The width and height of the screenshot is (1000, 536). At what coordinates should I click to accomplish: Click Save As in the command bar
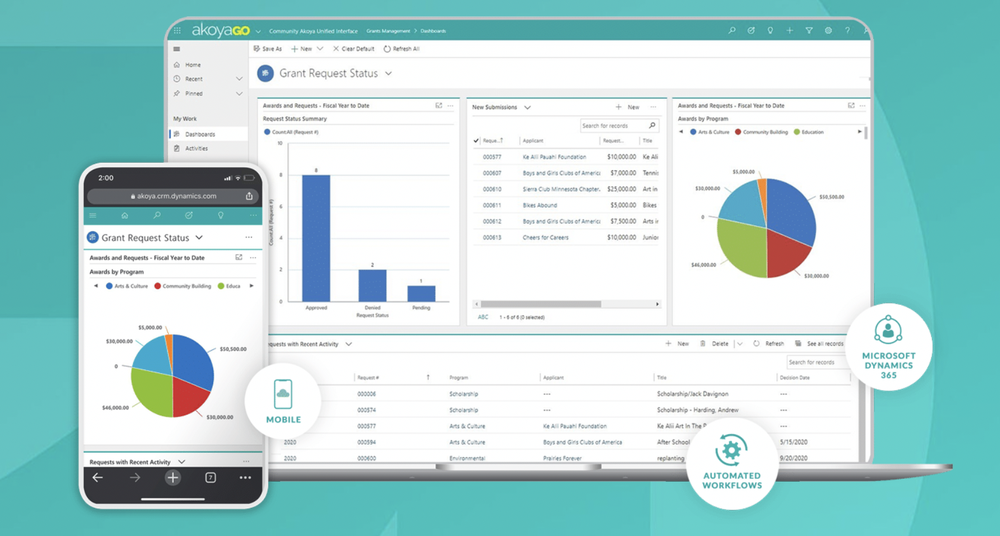tap(268, 48)
